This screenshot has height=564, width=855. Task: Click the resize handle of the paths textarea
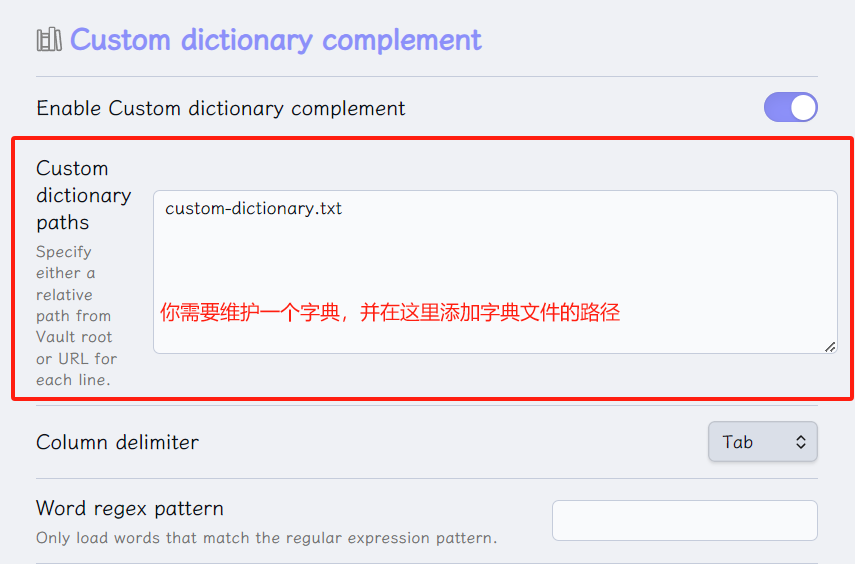coord(830,346)
